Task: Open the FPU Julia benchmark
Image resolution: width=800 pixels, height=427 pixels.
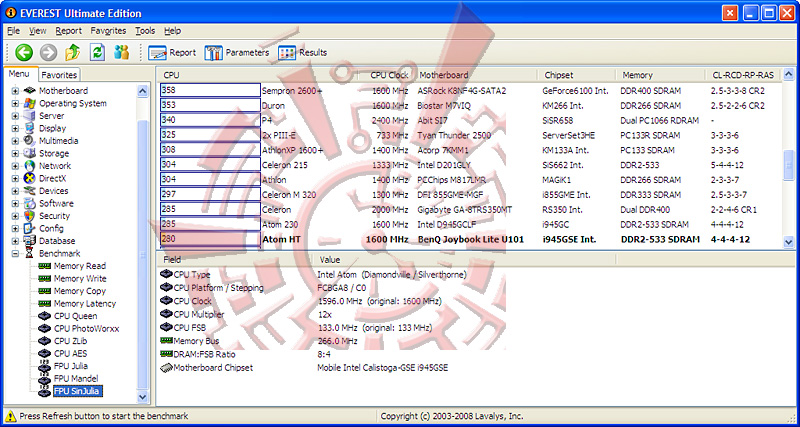Action: [70, 366]
